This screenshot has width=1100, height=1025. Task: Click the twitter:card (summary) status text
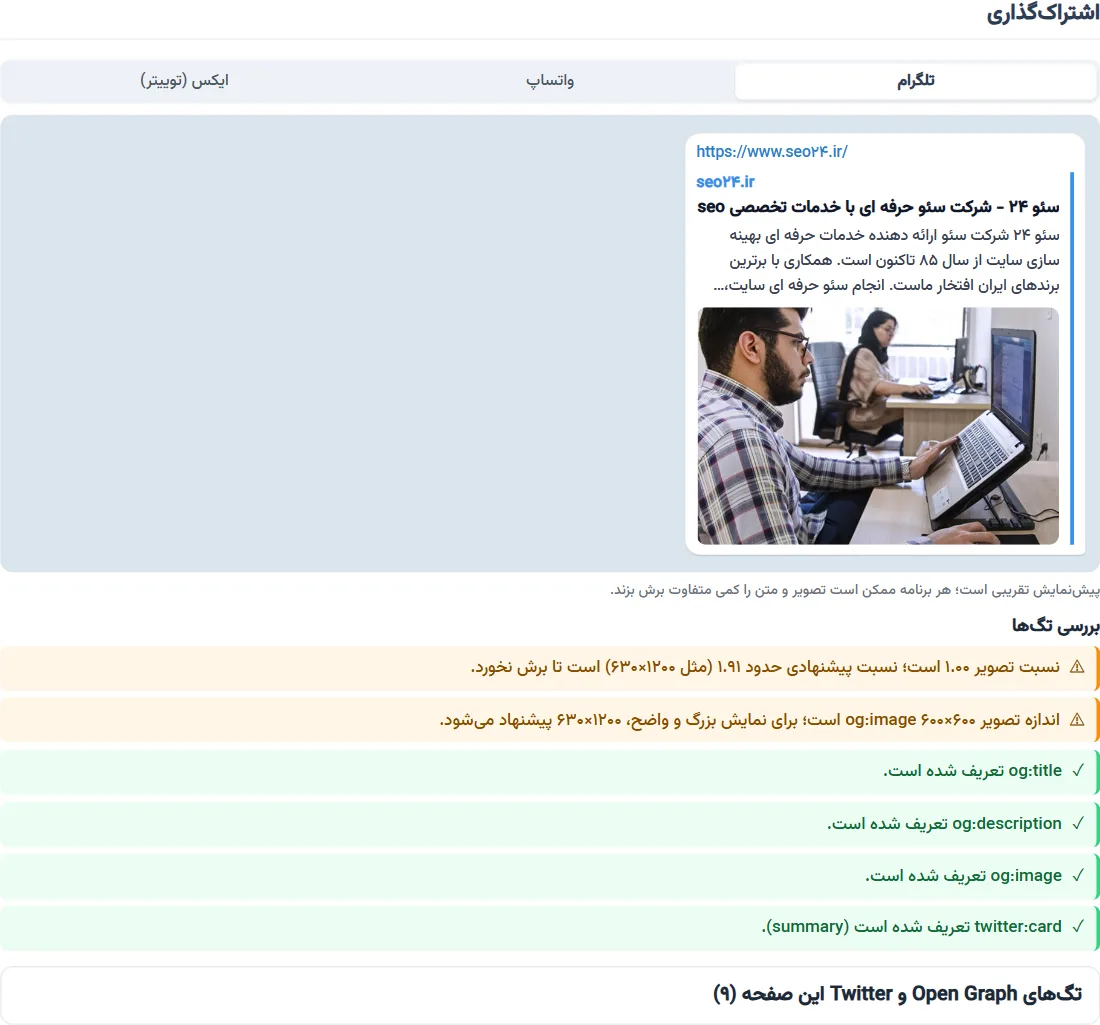(911, 927)
